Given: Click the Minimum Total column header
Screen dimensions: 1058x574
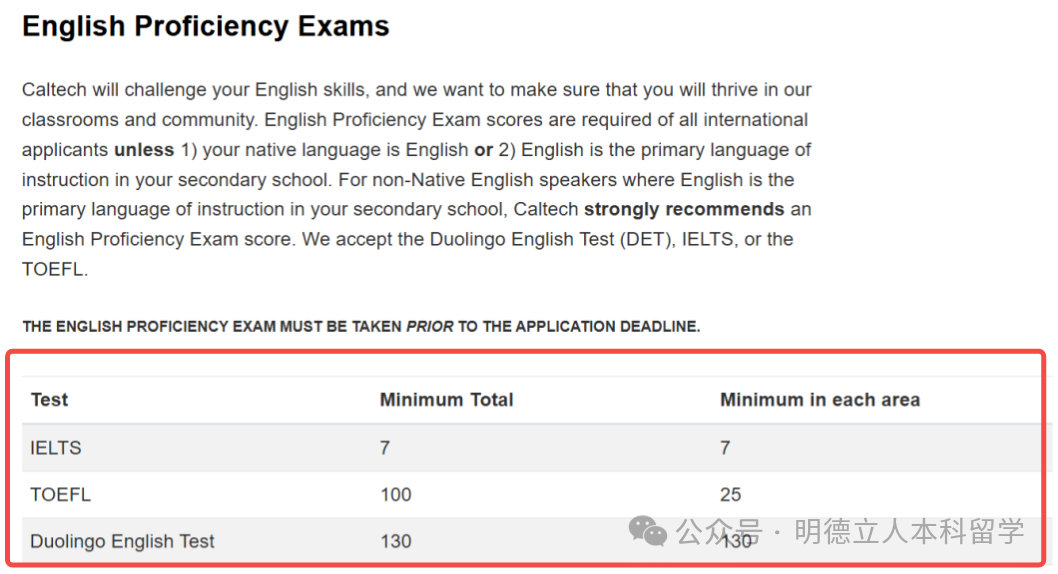Looking at the screenshot, I should [x=446, y=400].
